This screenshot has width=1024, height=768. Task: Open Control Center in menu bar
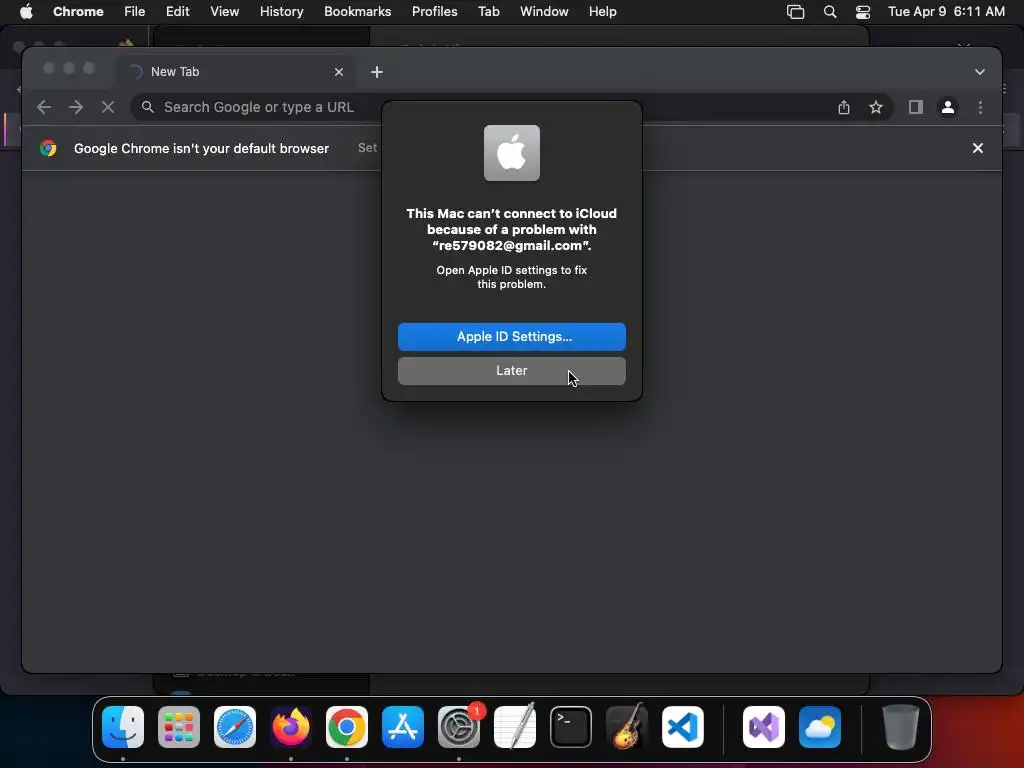tap(863, 11)
